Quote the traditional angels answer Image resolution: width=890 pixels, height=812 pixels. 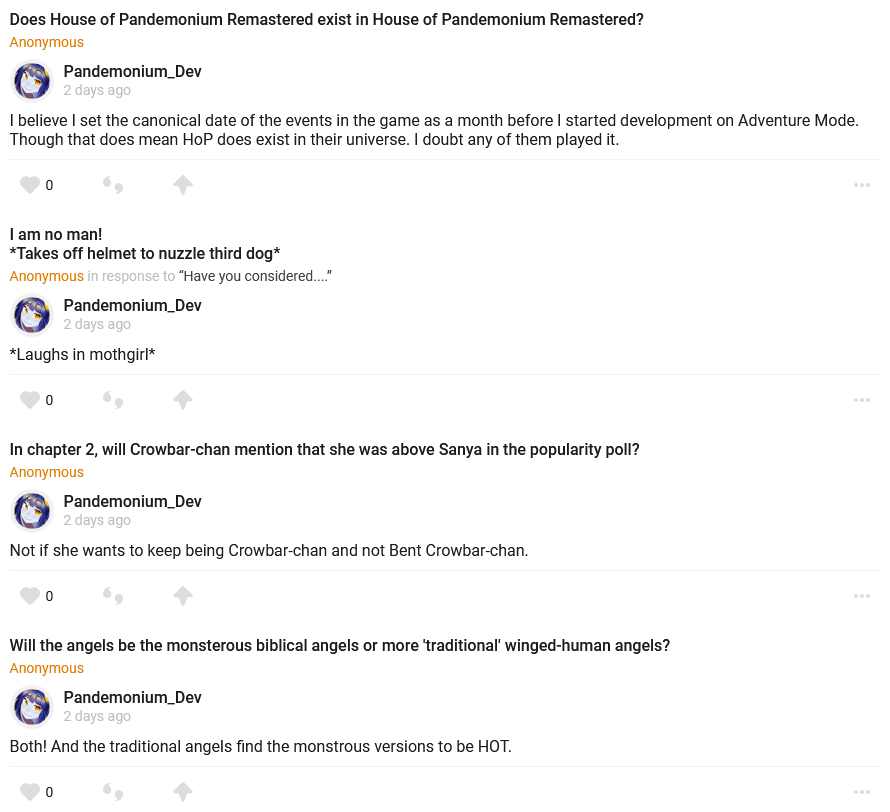113,792
